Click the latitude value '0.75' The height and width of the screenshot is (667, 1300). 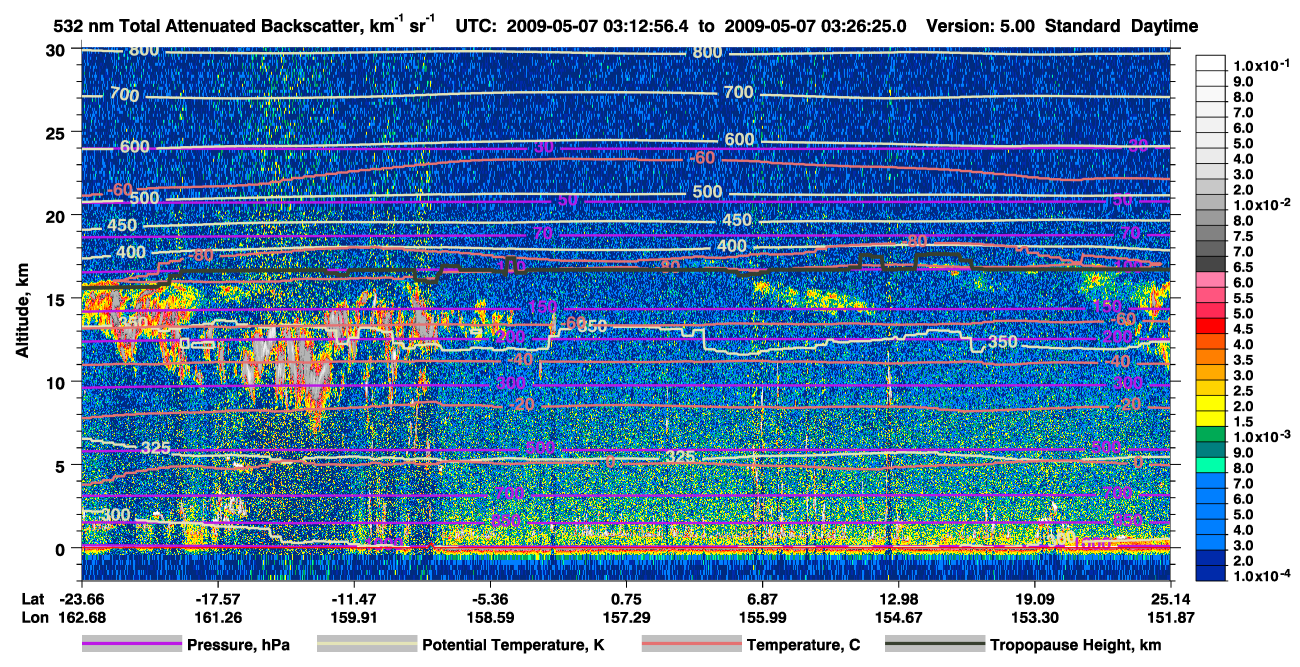click(627, 600)
